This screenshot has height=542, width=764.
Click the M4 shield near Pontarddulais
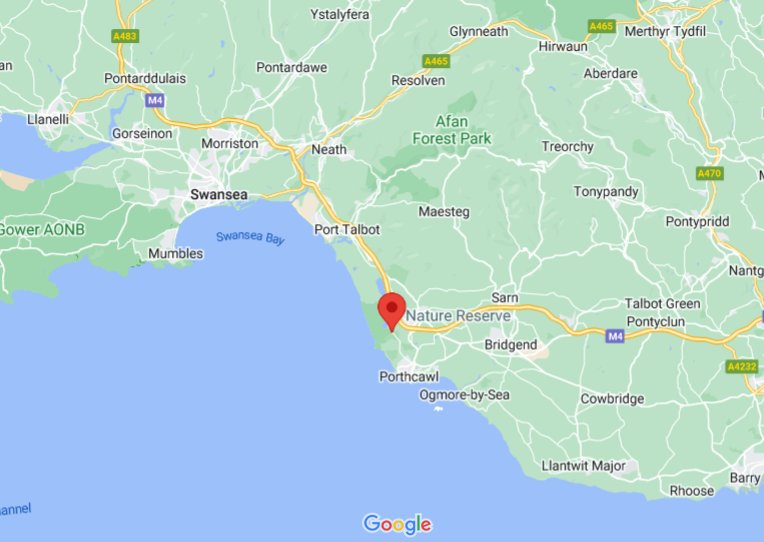(x=155, y=100)
